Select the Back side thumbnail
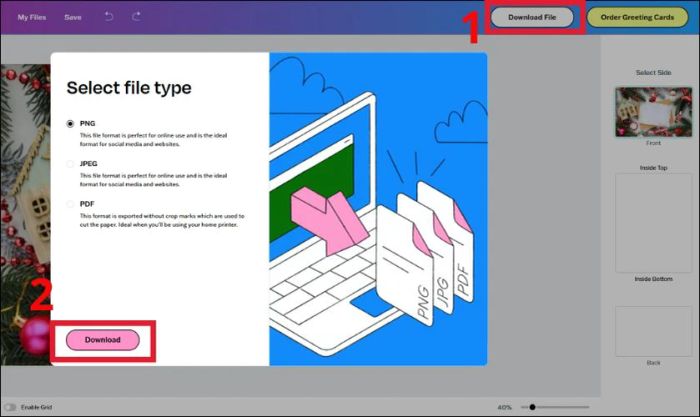 pyautogui.click(x=653, y=331)
